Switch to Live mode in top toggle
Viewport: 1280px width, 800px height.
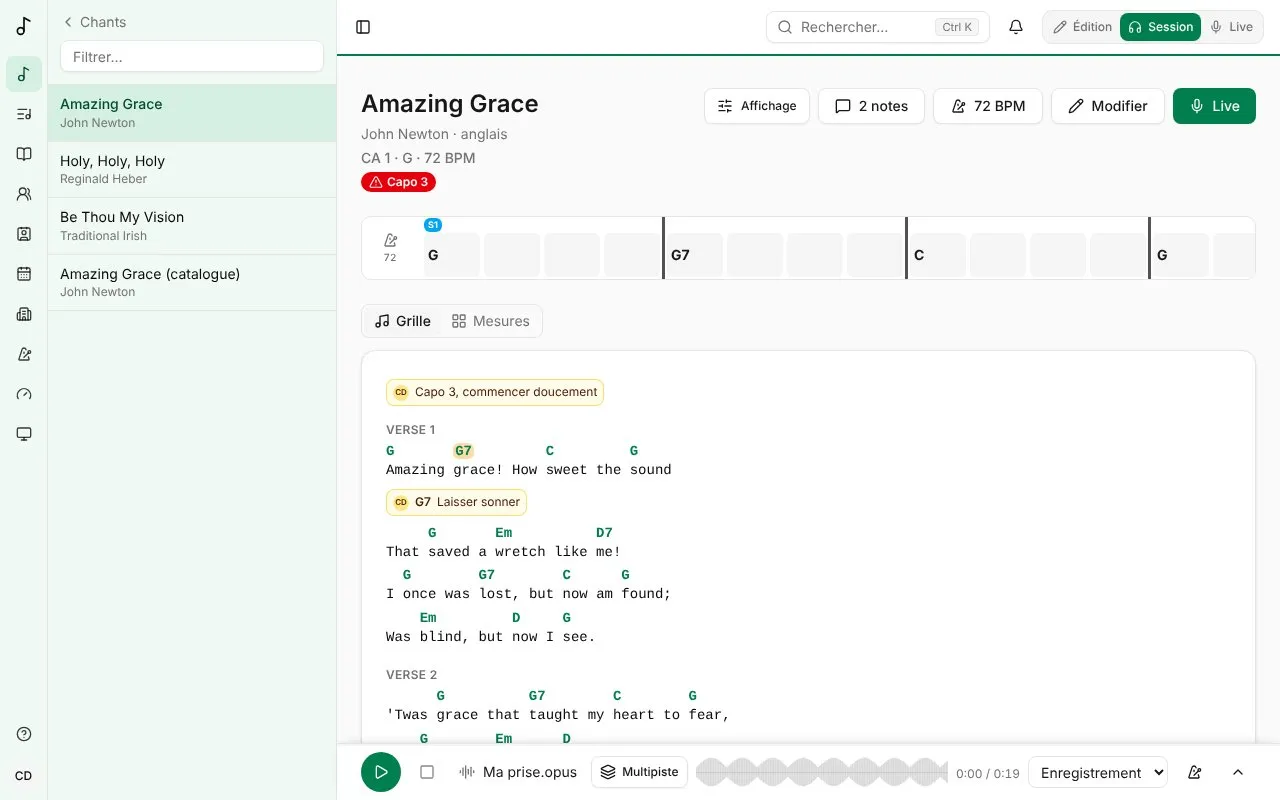click(x=1231, y=27)
